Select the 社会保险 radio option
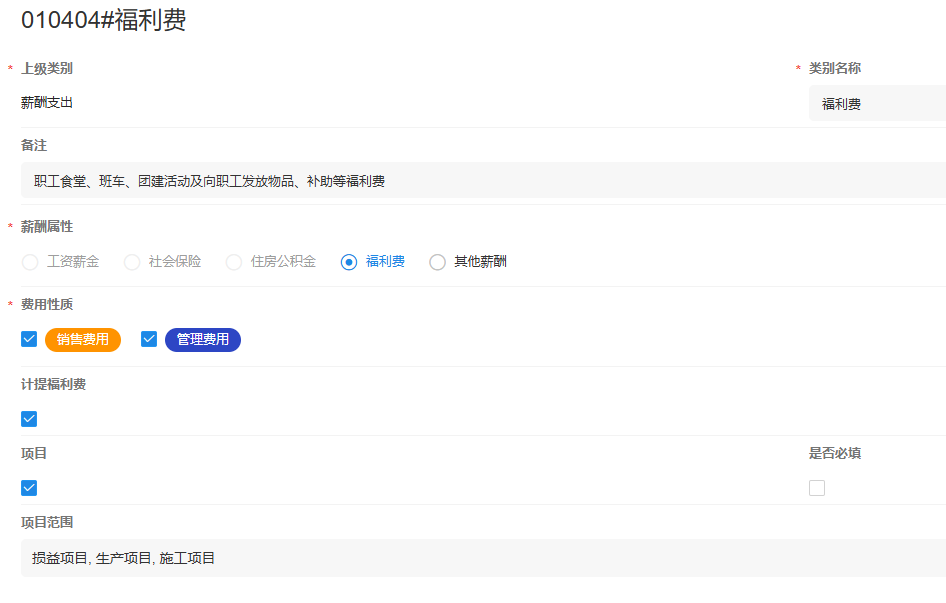 tap(132, 262)
